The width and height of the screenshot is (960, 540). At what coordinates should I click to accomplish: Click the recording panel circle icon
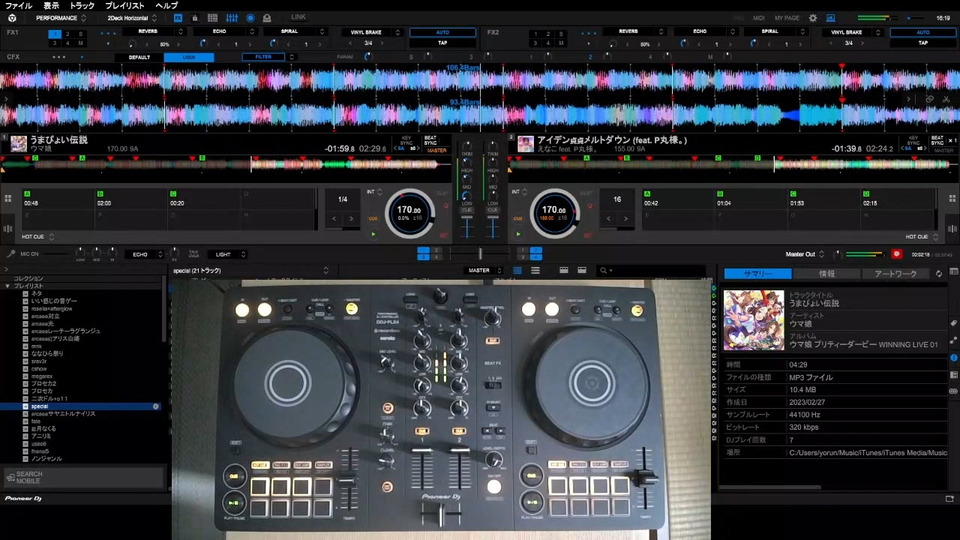click(x=250, y=18)
